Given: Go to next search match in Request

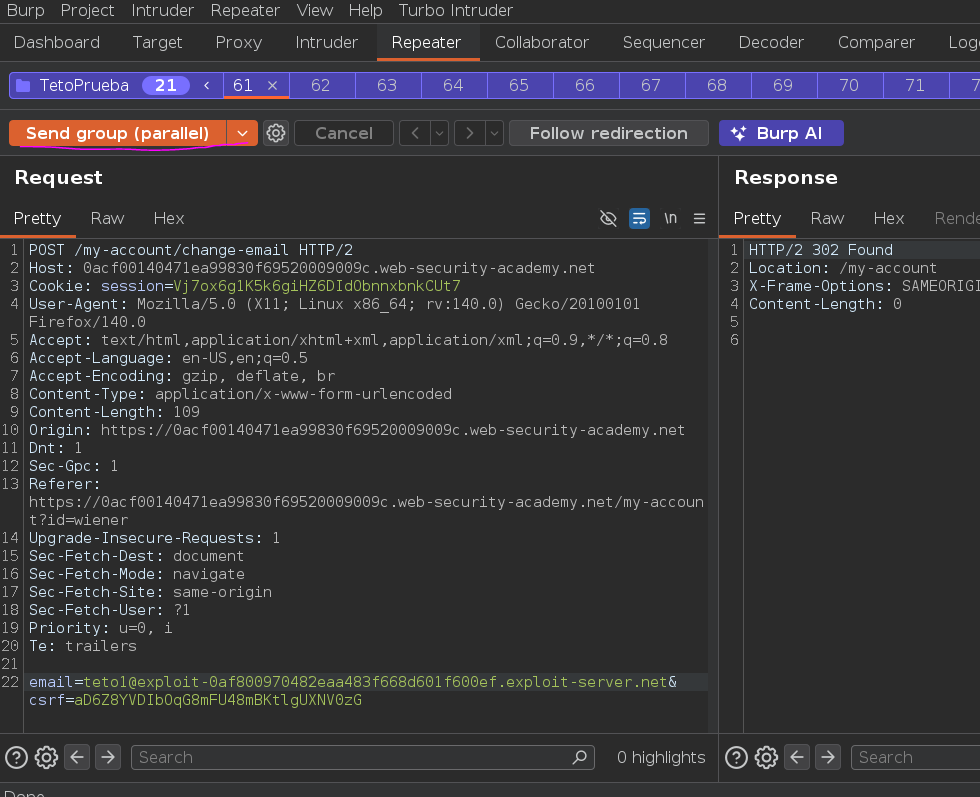Looking at the screenshot, I should coord(108,758).
